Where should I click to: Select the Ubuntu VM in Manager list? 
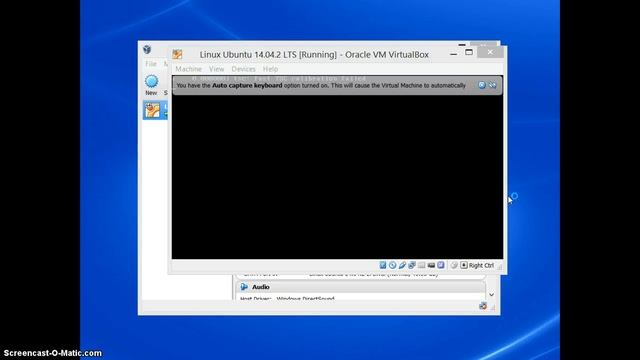point(155,110)
